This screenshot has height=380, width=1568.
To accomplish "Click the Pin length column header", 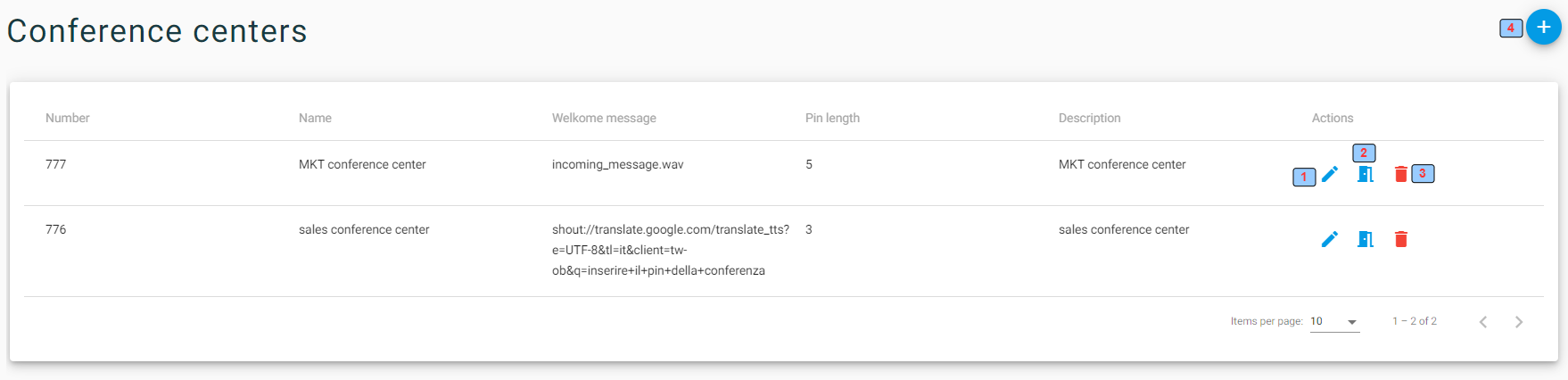I will pos(832,118).
